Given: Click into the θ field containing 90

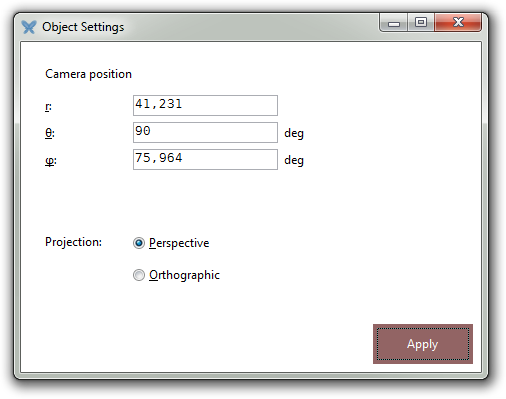Looking at the screenshot, I should [x=205, y=132].
